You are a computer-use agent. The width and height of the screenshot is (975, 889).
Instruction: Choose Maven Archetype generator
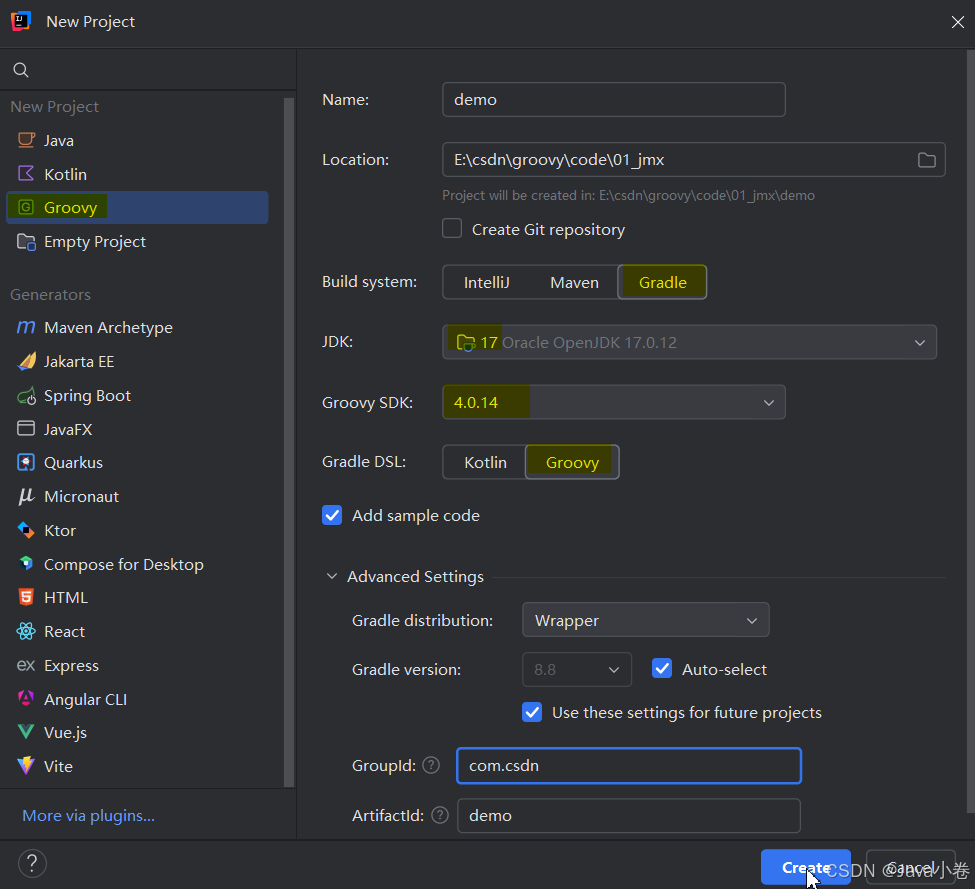137,327
